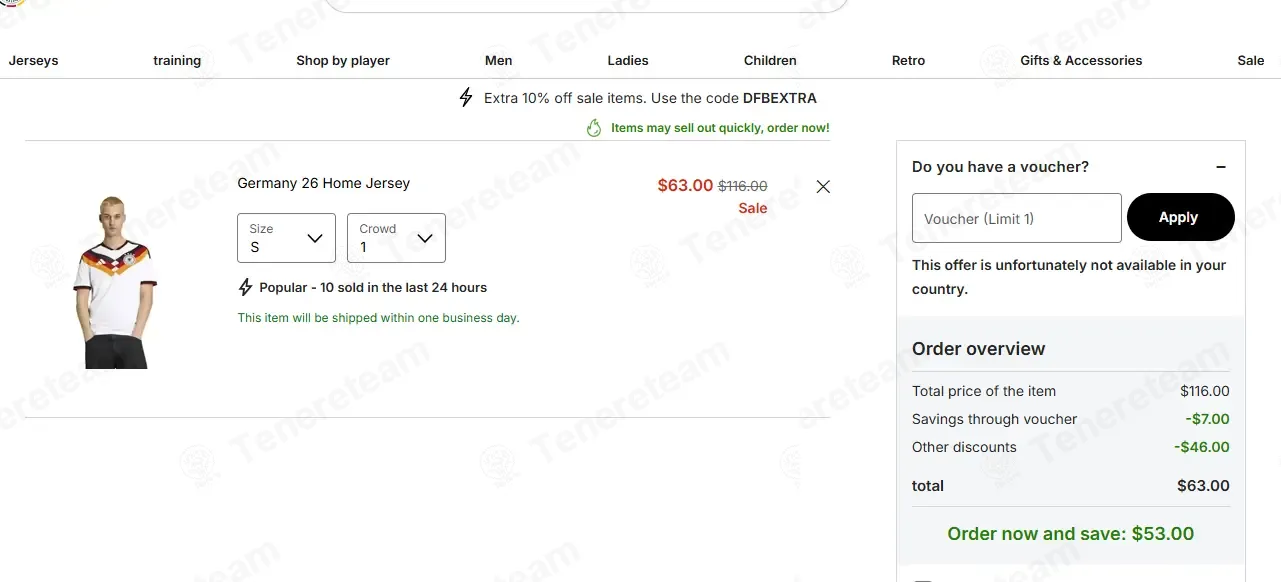Go to the Sale section

1251,61
